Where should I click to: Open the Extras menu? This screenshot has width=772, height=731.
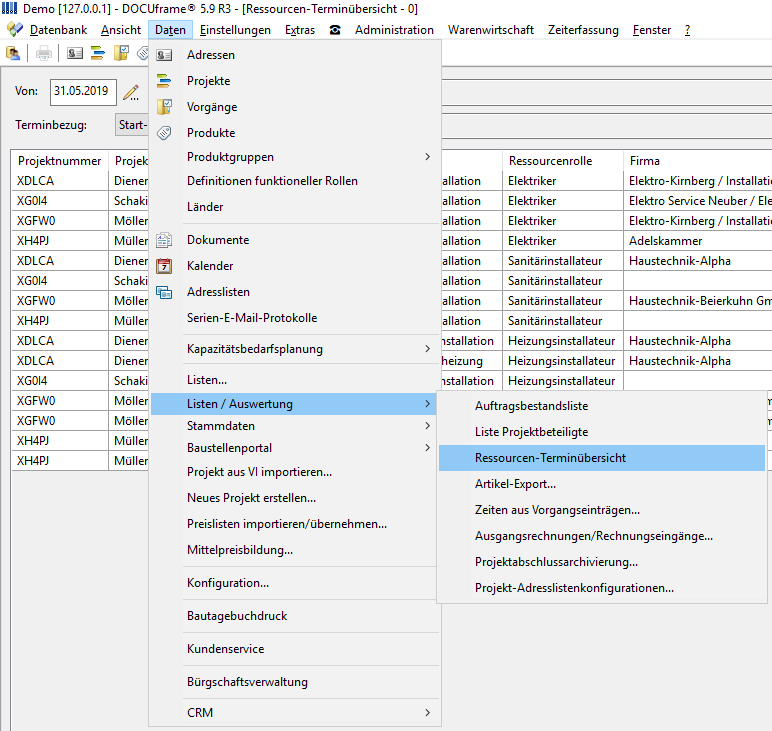point(299,30)
